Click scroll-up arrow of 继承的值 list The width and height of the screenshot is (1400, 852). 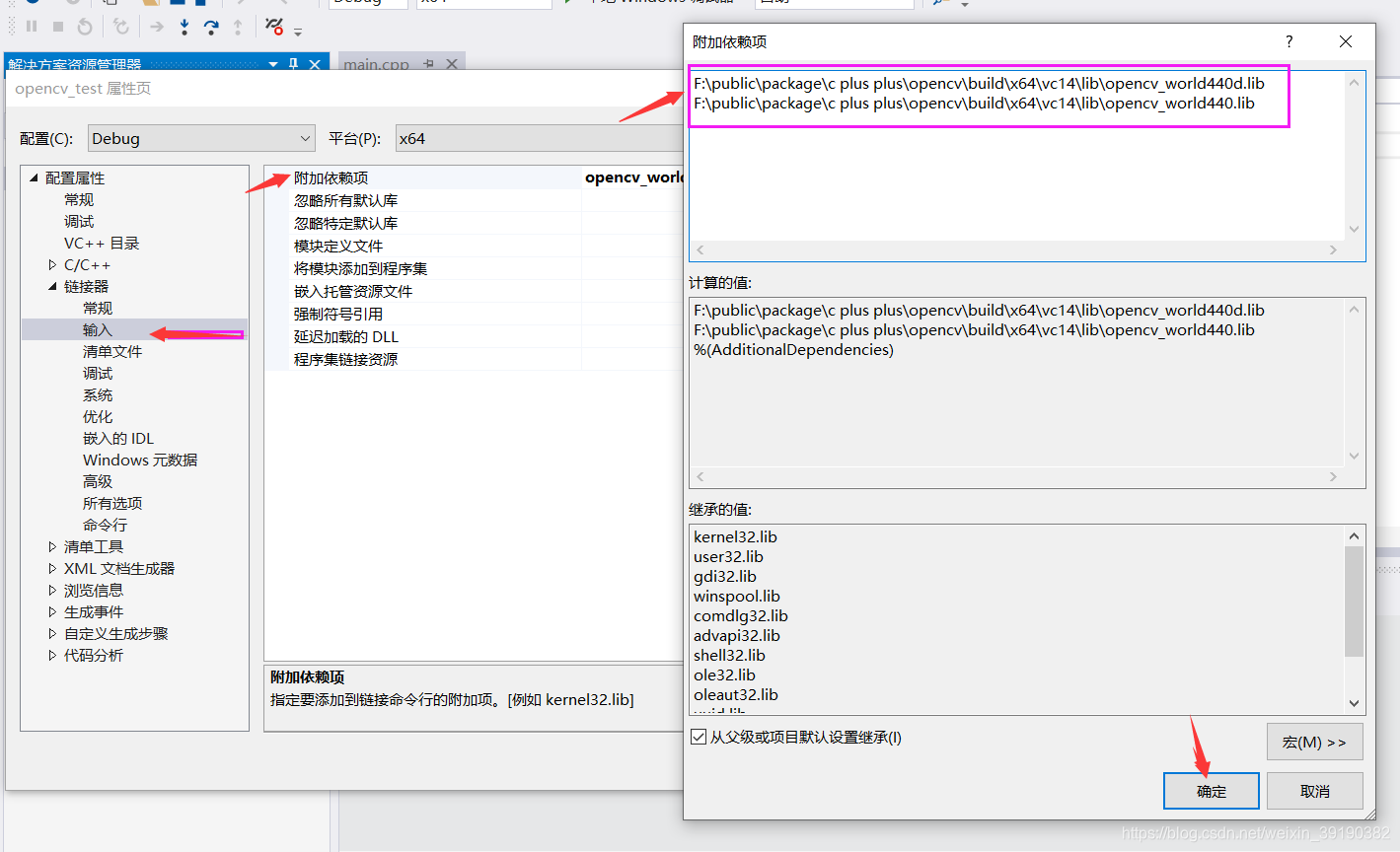tap(1354, 535)
